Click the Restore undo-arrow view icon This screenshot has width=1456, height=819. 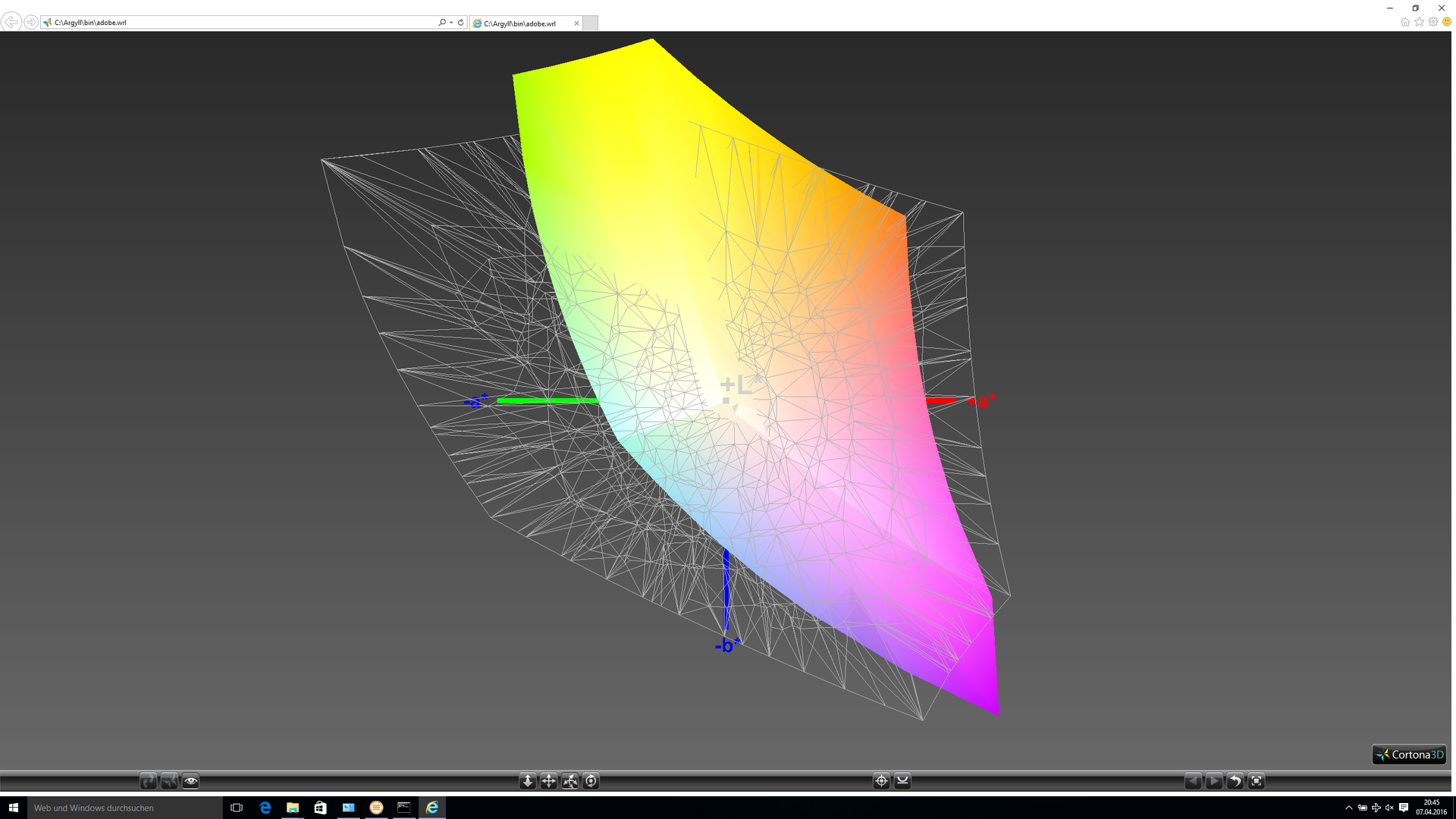(1235, 781)
